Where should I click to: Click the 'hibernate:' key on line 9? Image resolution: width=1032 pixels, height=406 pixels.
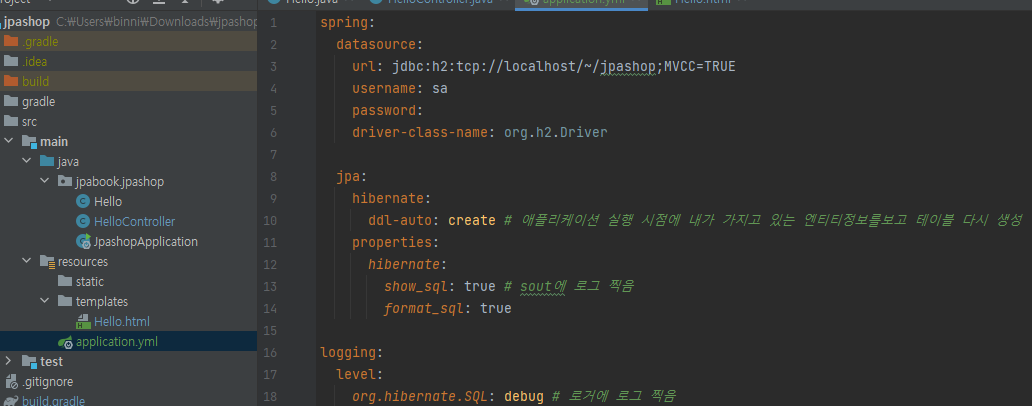[x=392, y=198]
